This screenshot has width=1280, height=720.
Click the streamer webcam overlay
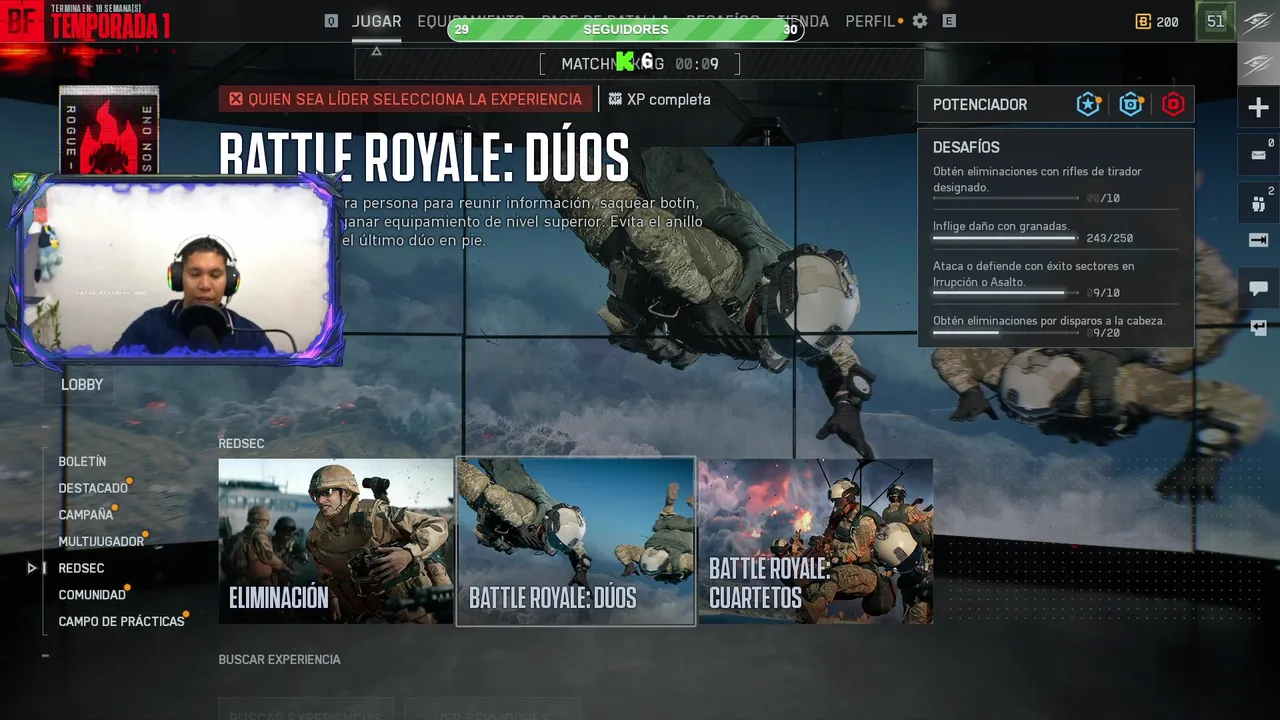tap(177, 268)
